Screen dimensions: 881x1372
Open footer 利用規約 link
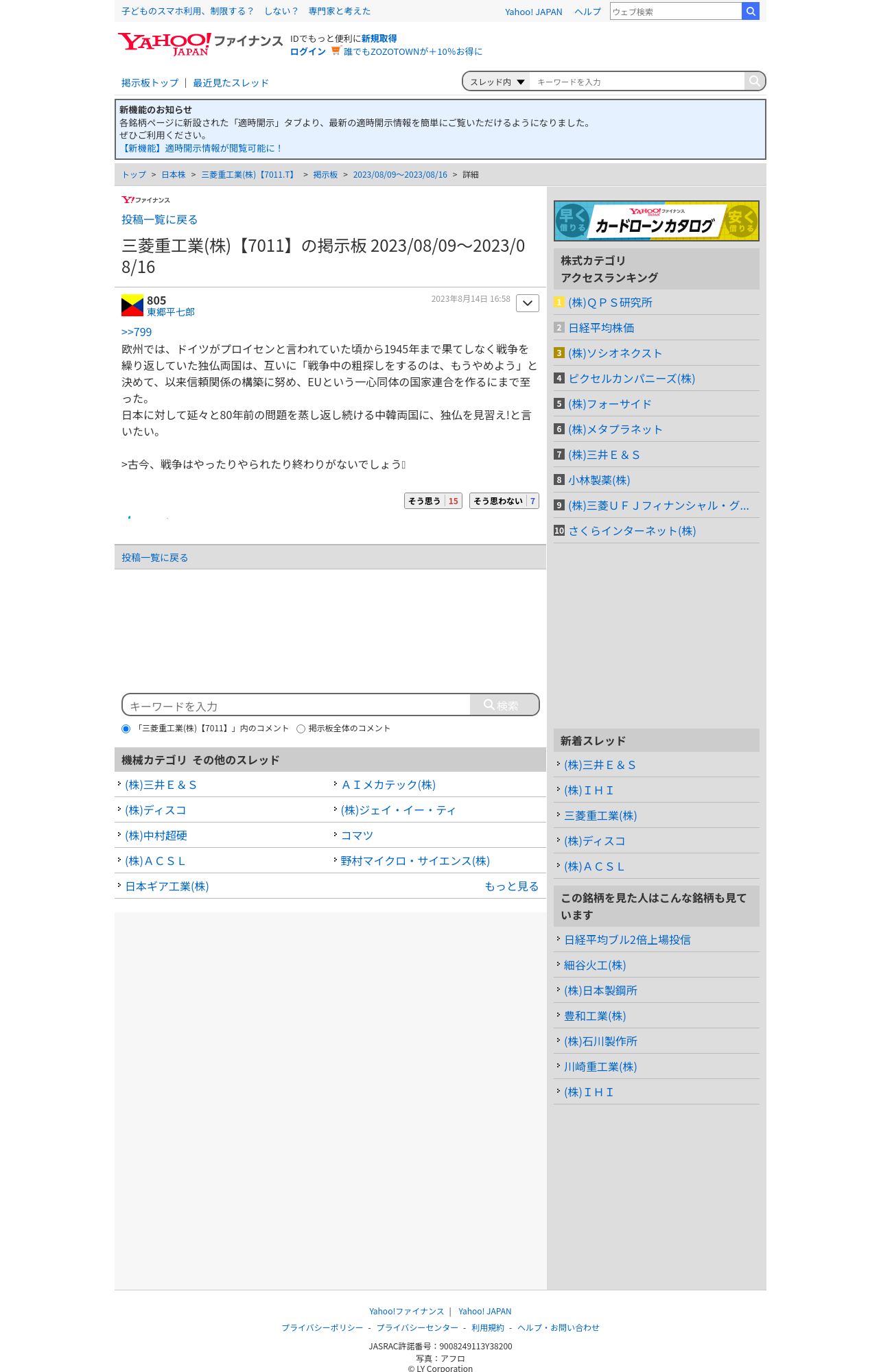pos(487,1328)
